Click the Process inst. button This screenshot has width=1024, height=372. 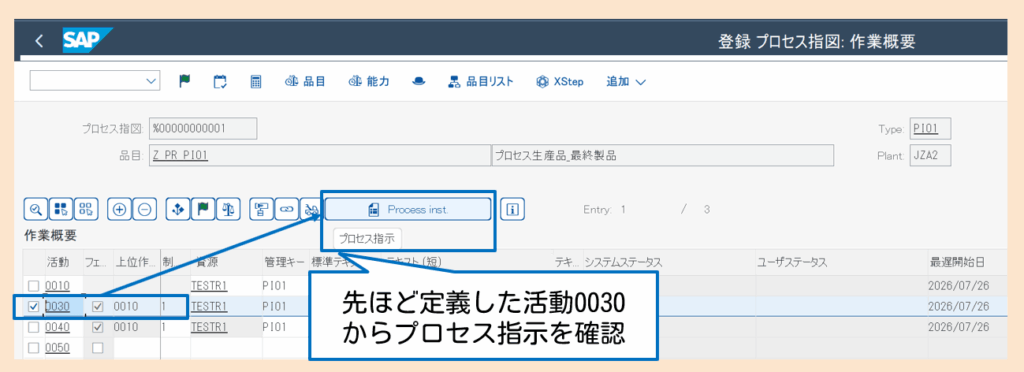(x=408, y=209)
